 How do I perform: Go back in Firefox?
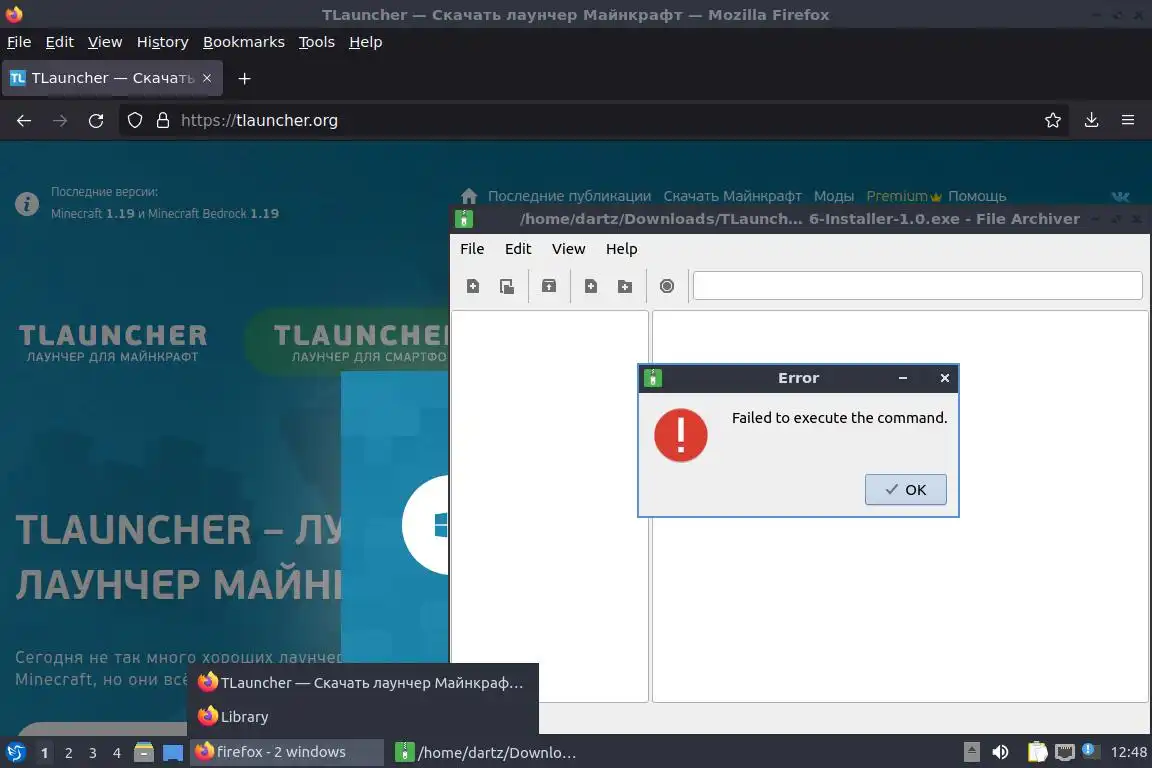point(24,121)
